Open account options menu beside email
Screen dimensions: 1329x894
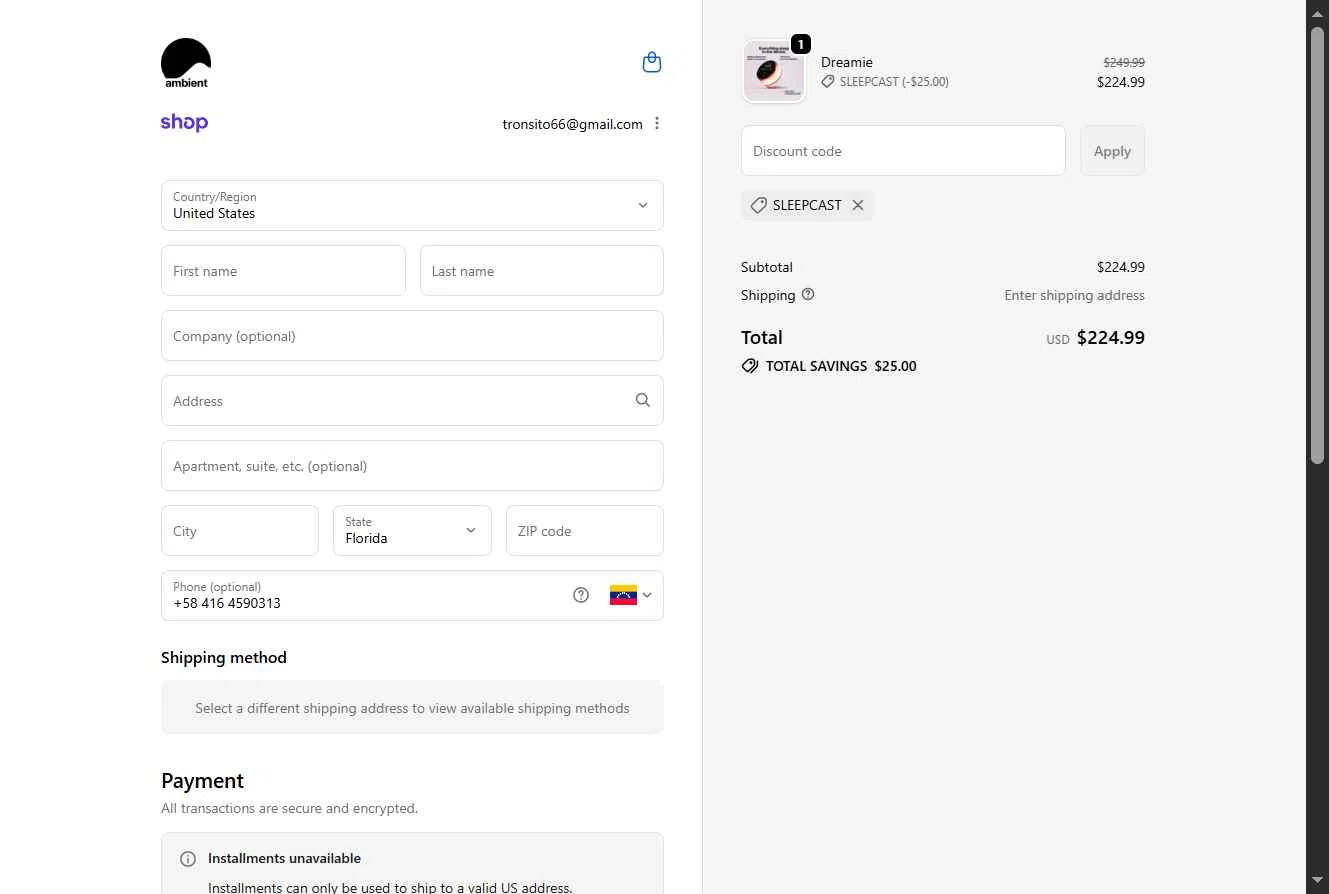(657, 124)
